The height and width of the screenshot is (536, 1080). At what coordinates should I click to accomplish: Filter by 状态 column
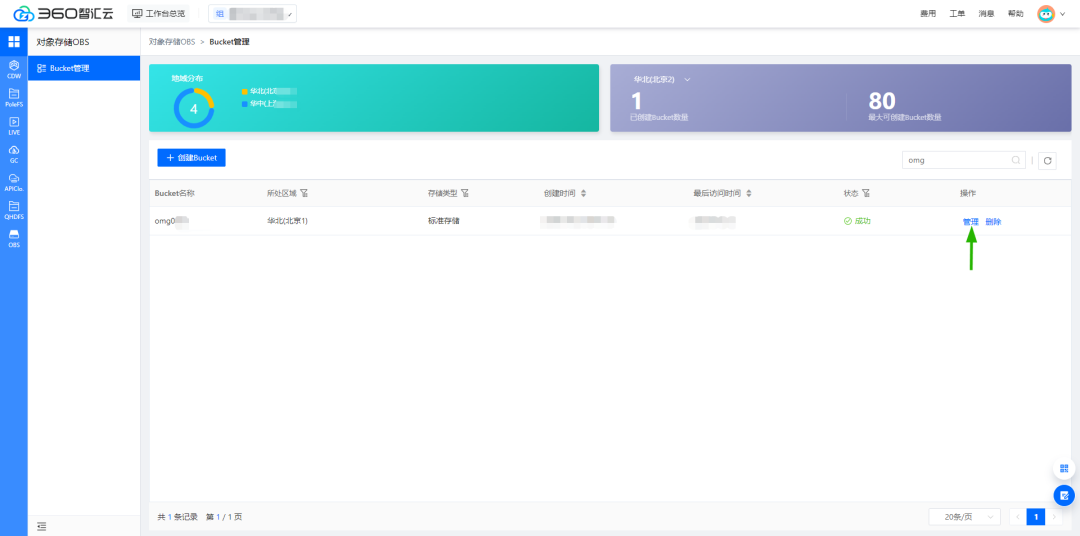coord(866,194)
